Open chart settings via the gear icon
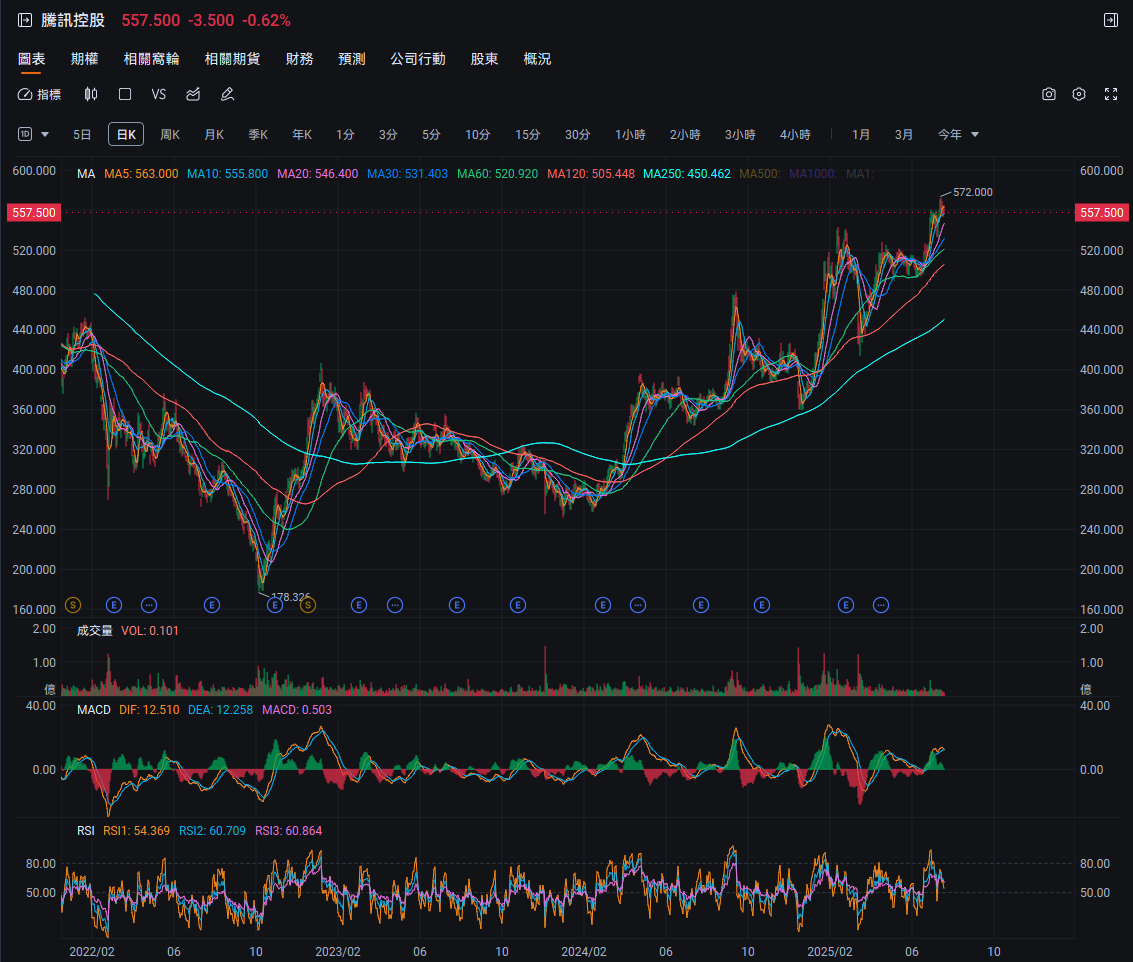 1078,94
